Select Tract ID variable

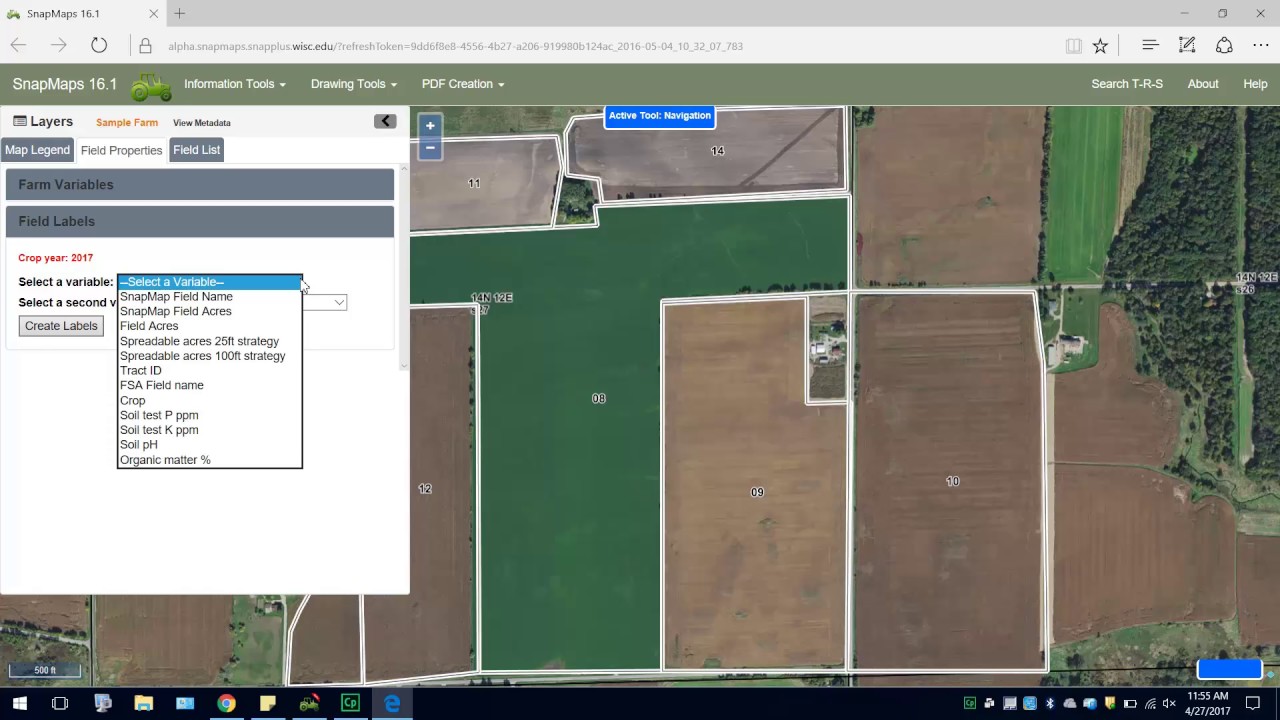(x=209, y=370)
